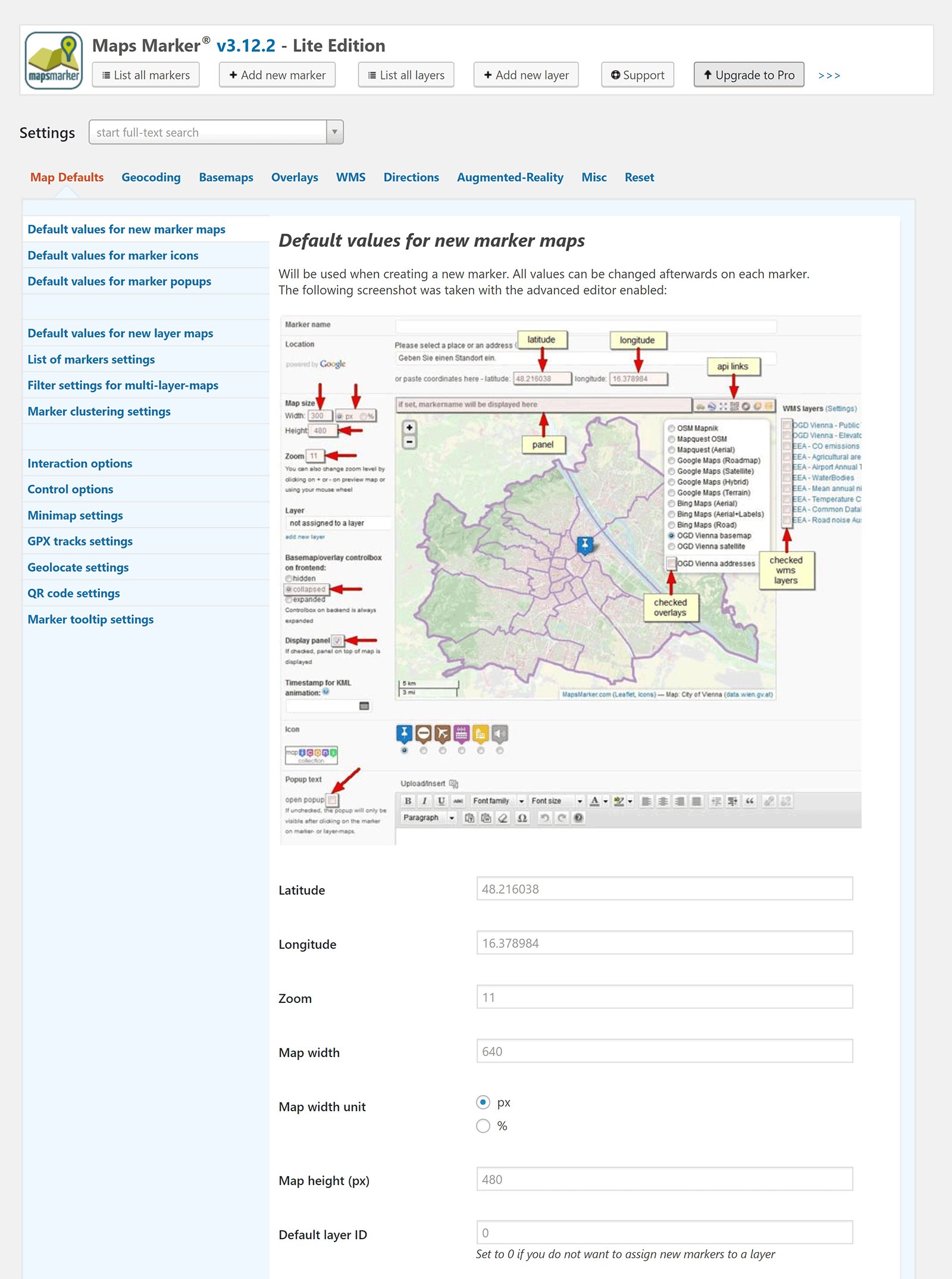Click into the Map width field
Image resolution: width=952 pixels, height=1279 pixels.
[x=665, y=1051]
